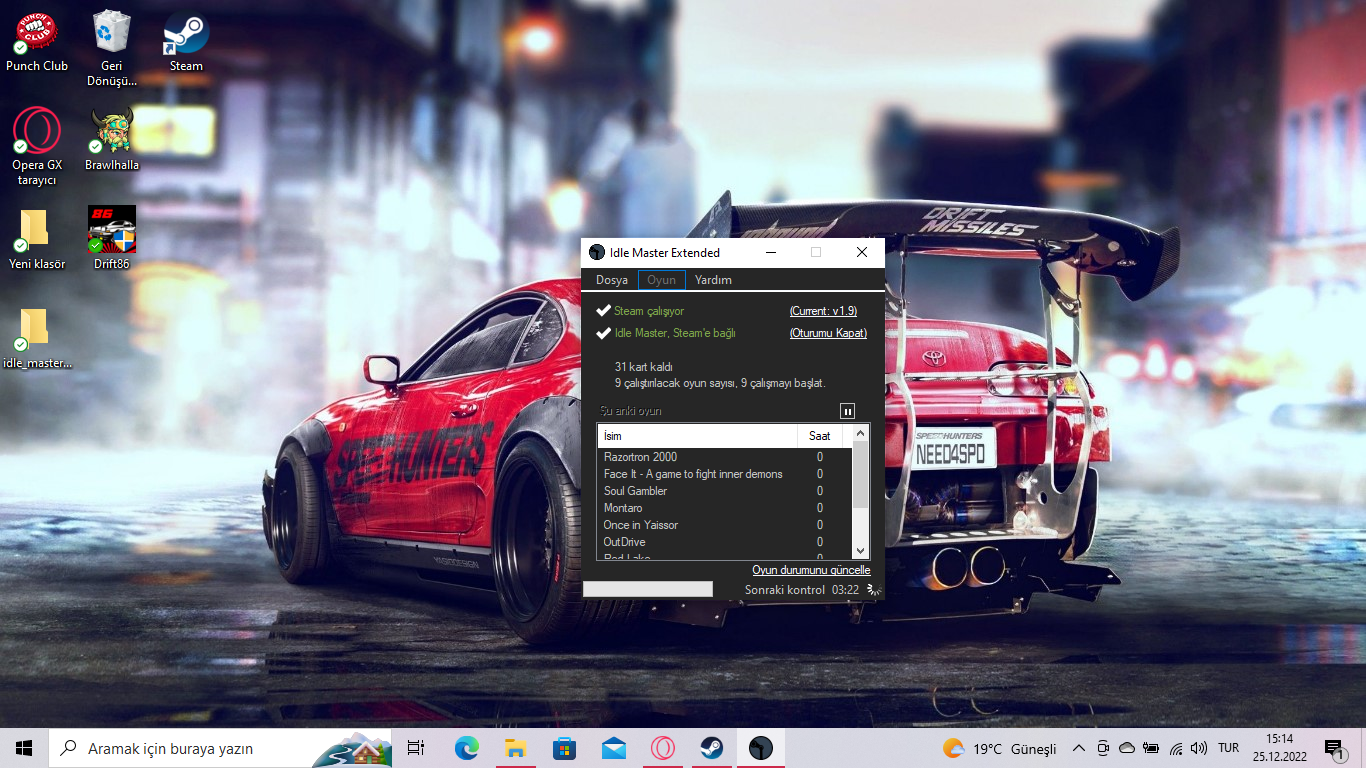Image resolution: width=1366 pixels, height=768 pixels.
Task: Open the Windows Start menu
Action: (24, 748)
